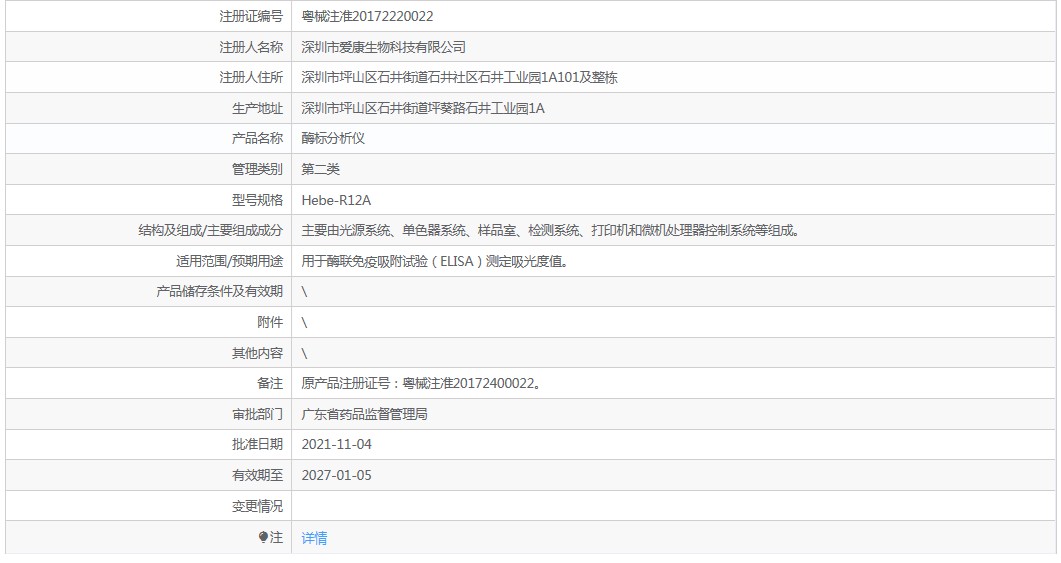Select the registrant address ending 1A101及整栋

pyautogui.click(x=459, y=78)
